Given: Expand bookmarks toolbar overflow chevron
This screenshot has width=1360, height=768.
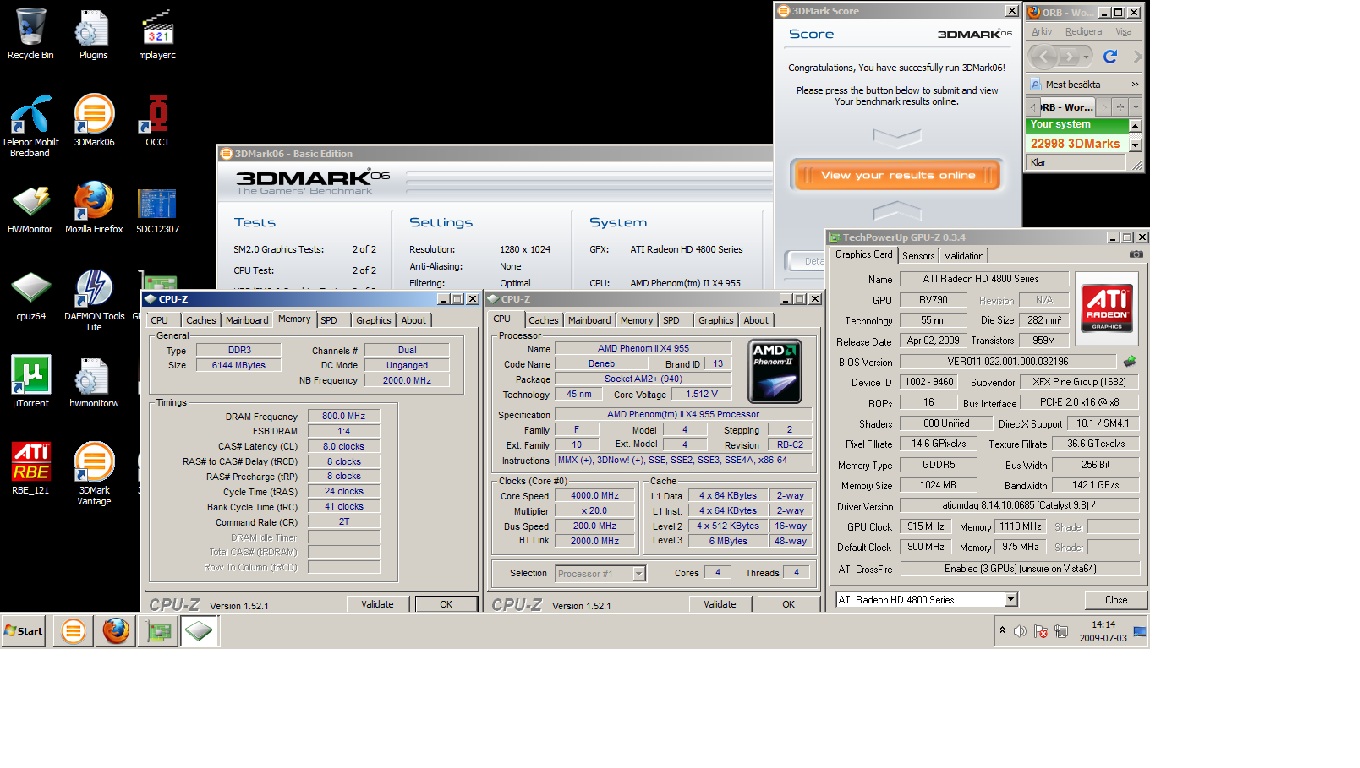Looking at the screenshot, I should pyautogui.click(x=1135, y=85).
